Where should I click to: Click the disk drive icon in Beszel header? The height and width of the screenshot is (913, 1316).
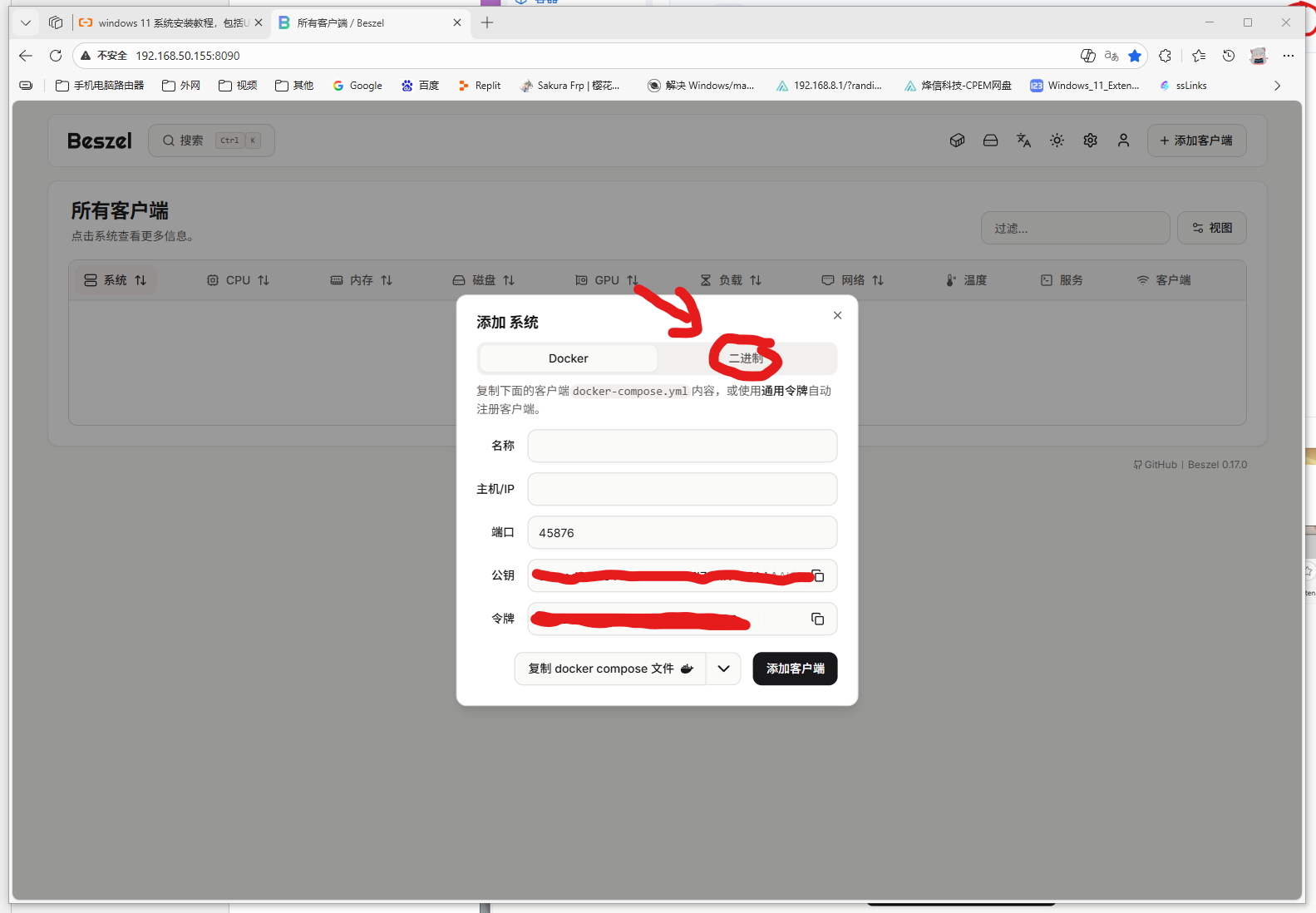(990, 141)
